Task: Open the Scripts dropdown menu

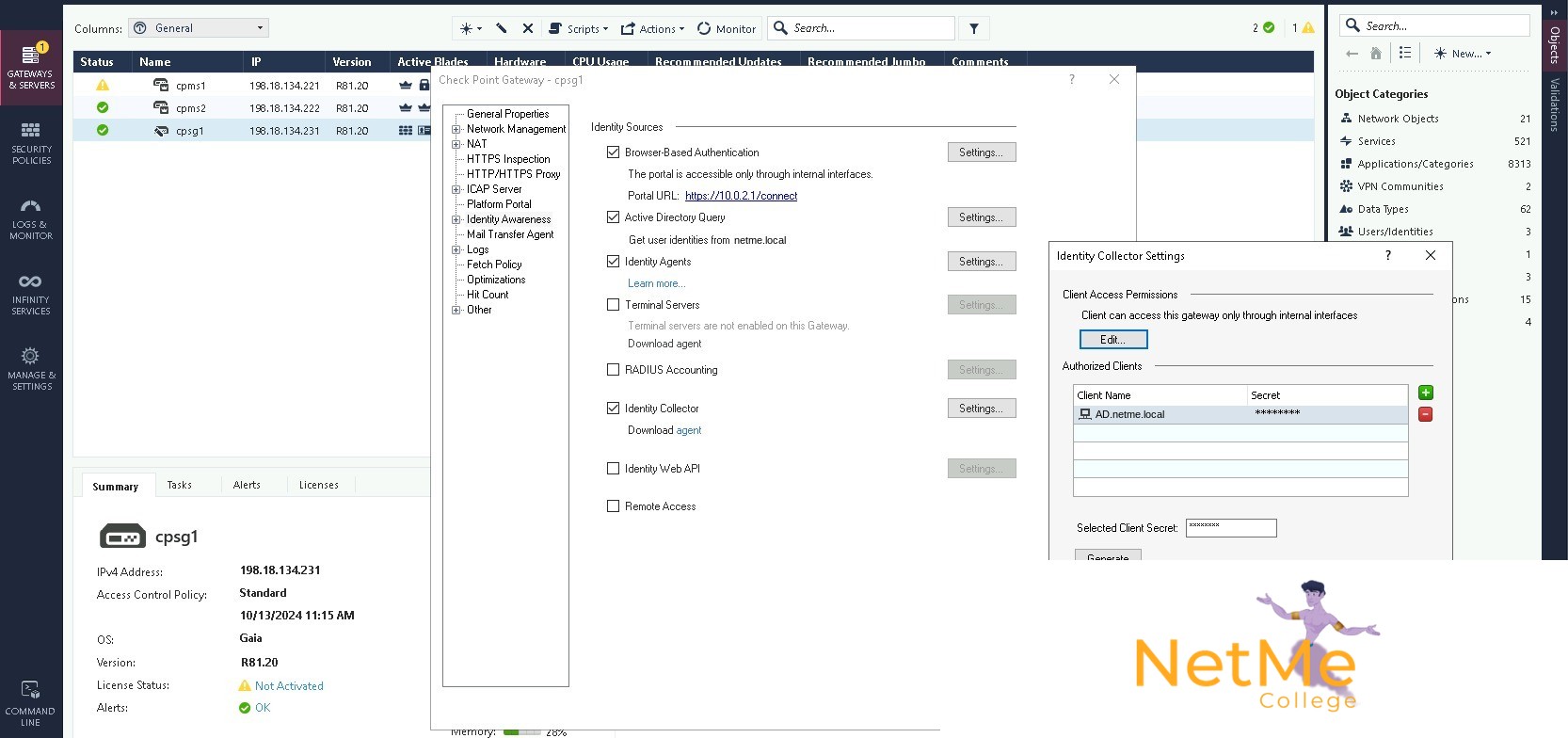Action: (x=579, y=28)
